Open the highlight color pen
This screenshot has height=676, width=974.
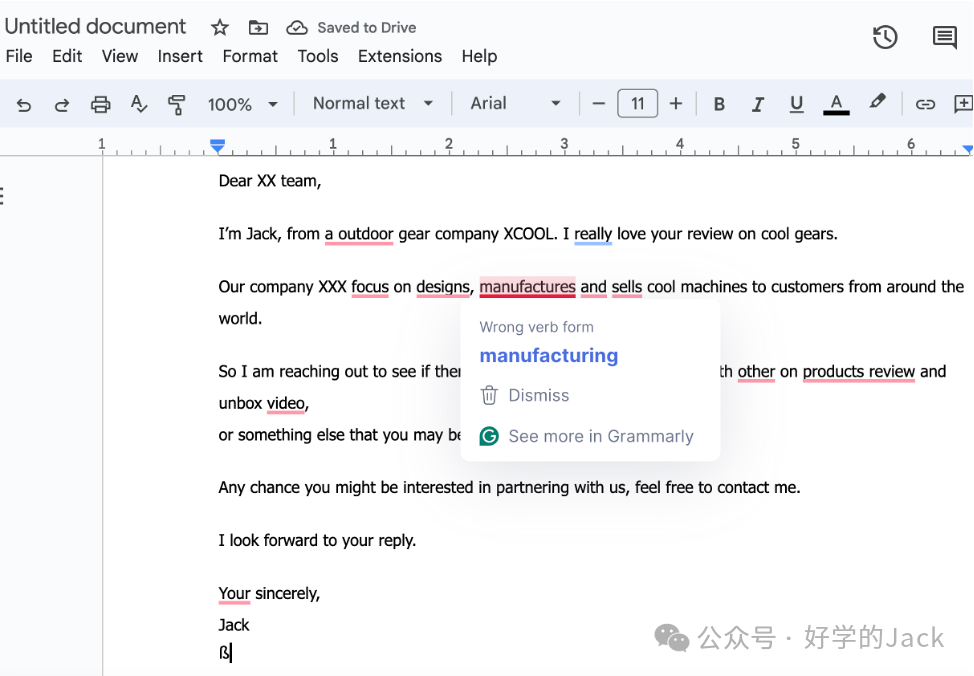tap(877, 102)
